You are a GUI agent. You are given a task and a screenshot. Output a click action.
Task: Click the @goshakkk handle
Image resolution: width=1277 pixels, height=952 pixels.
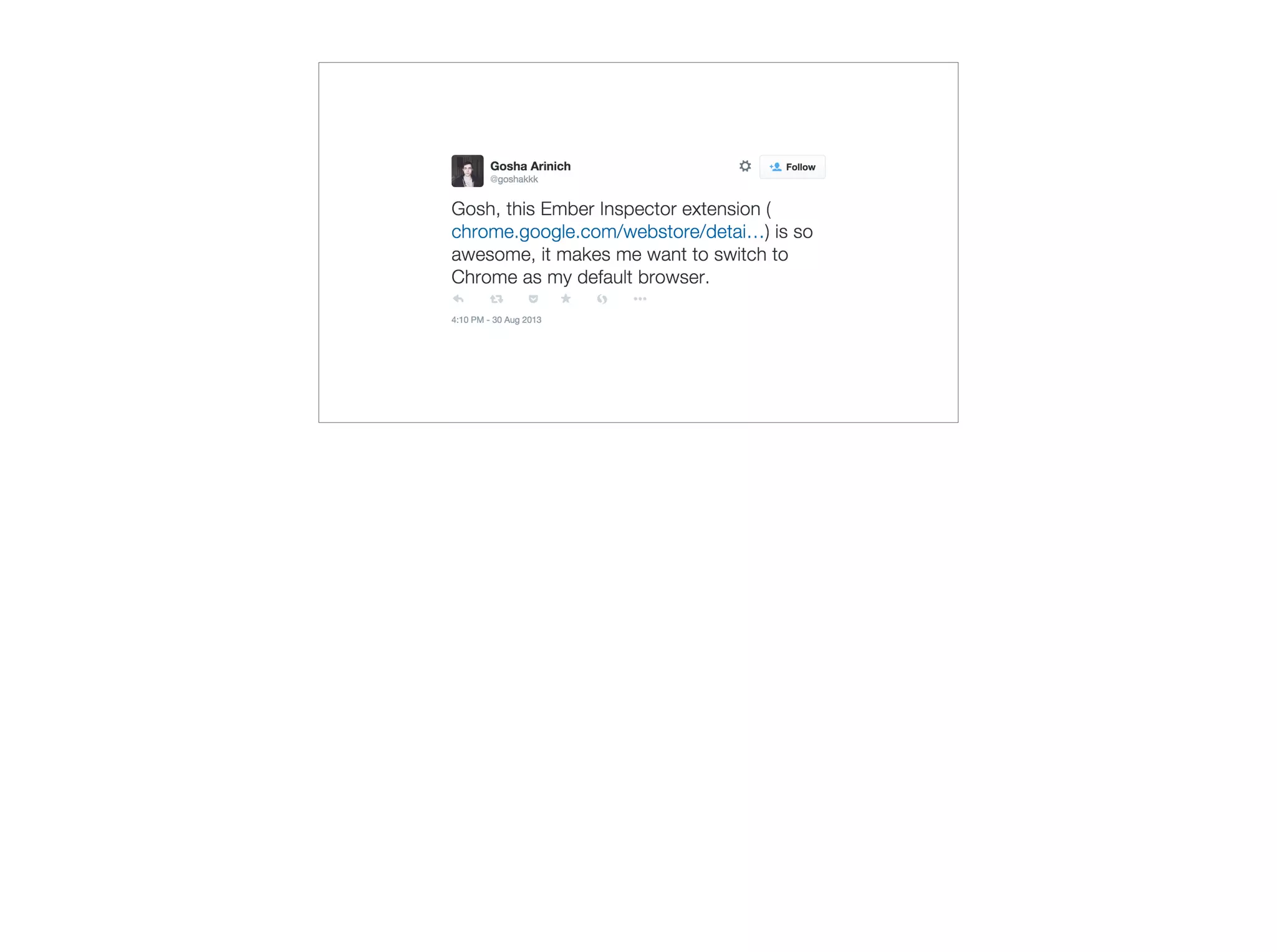(514, 180)
